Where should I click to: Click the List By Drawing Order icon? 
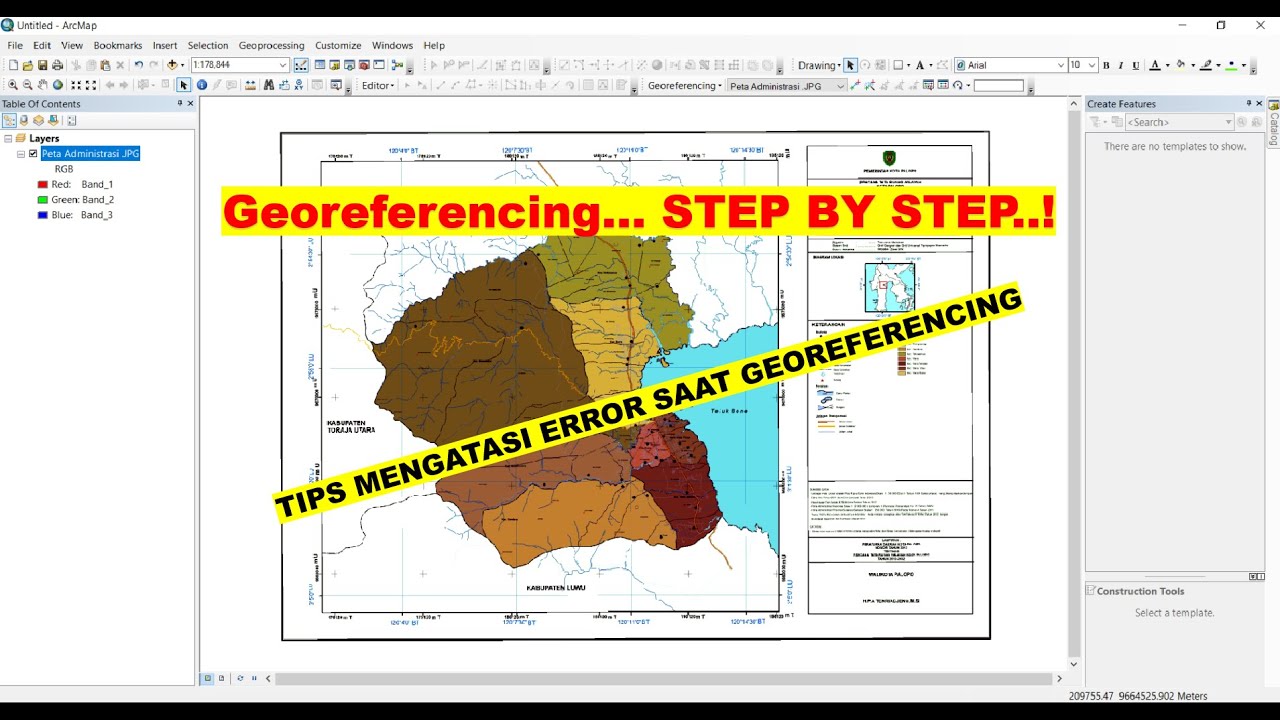[9, 120]
